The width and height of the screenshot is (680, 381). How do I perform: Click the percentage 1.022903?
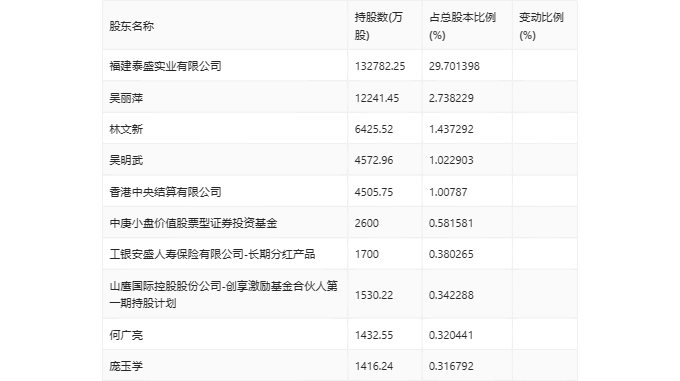point(451,160)
